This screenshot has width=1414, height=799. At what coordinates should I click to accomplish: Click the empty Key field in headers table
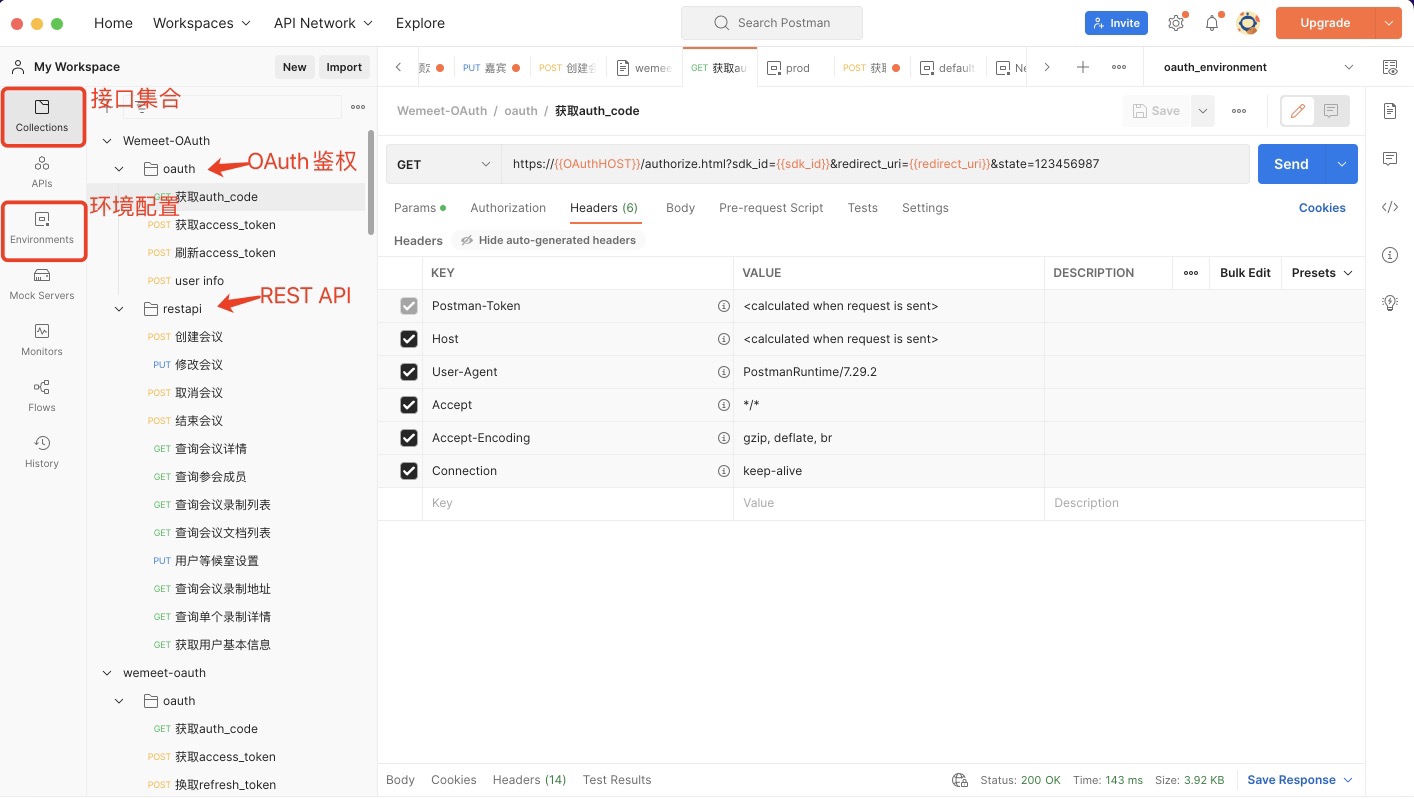[x=577, y=503]
